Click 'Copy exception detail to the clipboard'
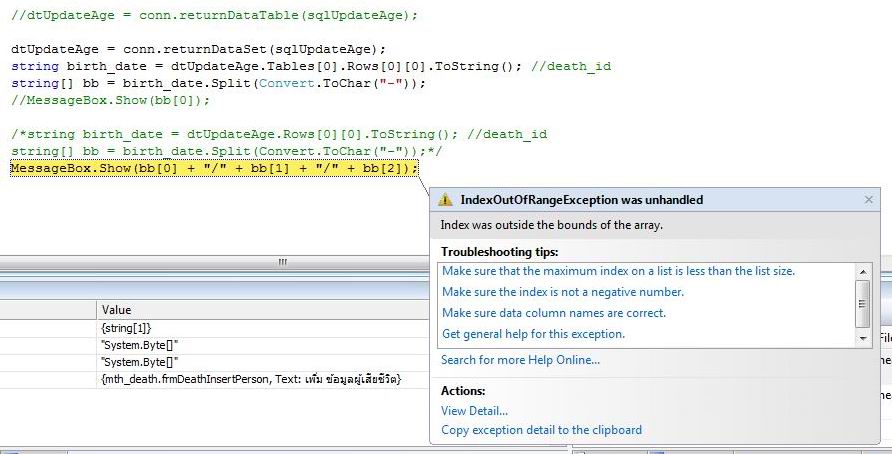This screenshot has width=892, height=454. click(x=541, y=430)
